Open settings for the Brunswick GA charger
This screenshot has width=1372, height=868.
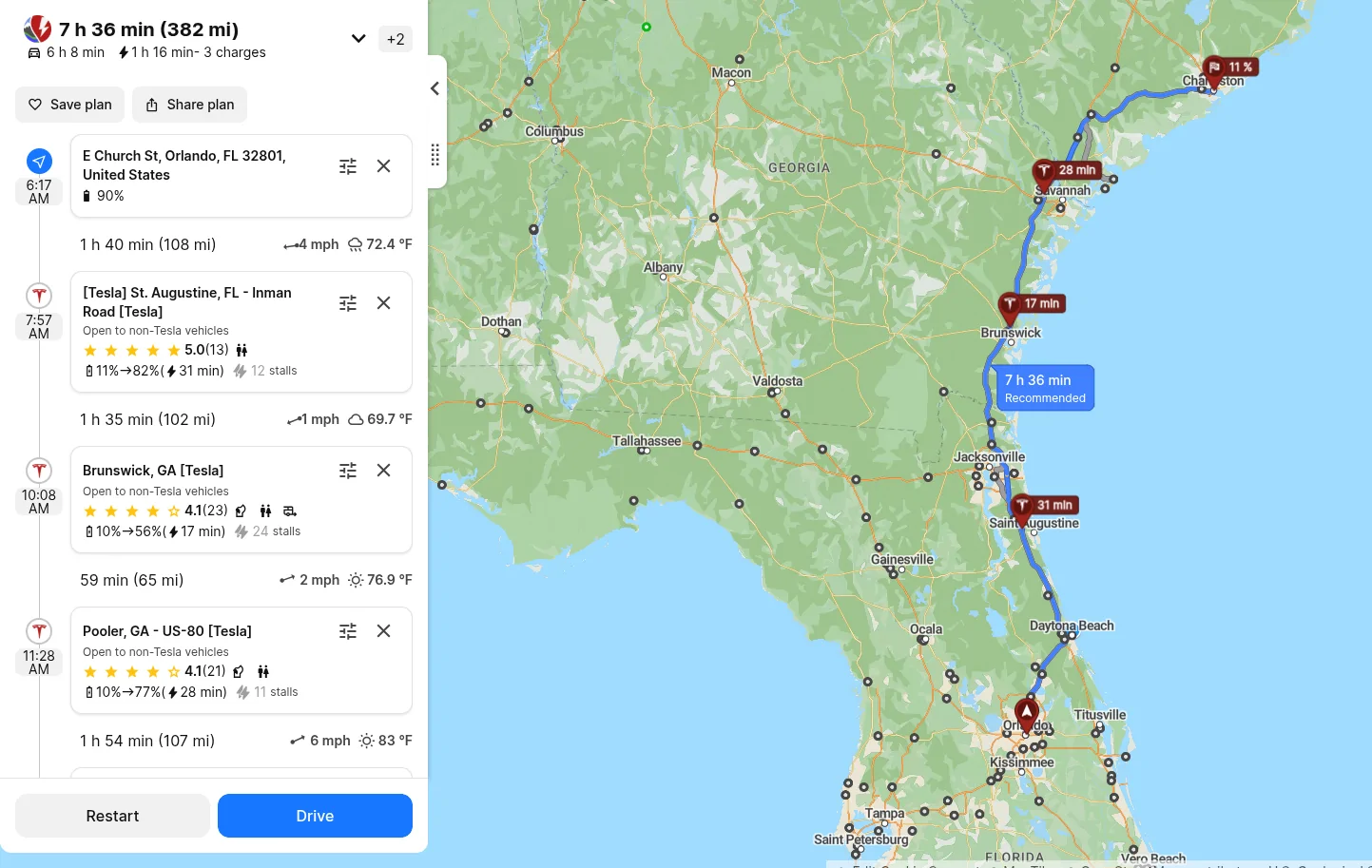[348, 471]
